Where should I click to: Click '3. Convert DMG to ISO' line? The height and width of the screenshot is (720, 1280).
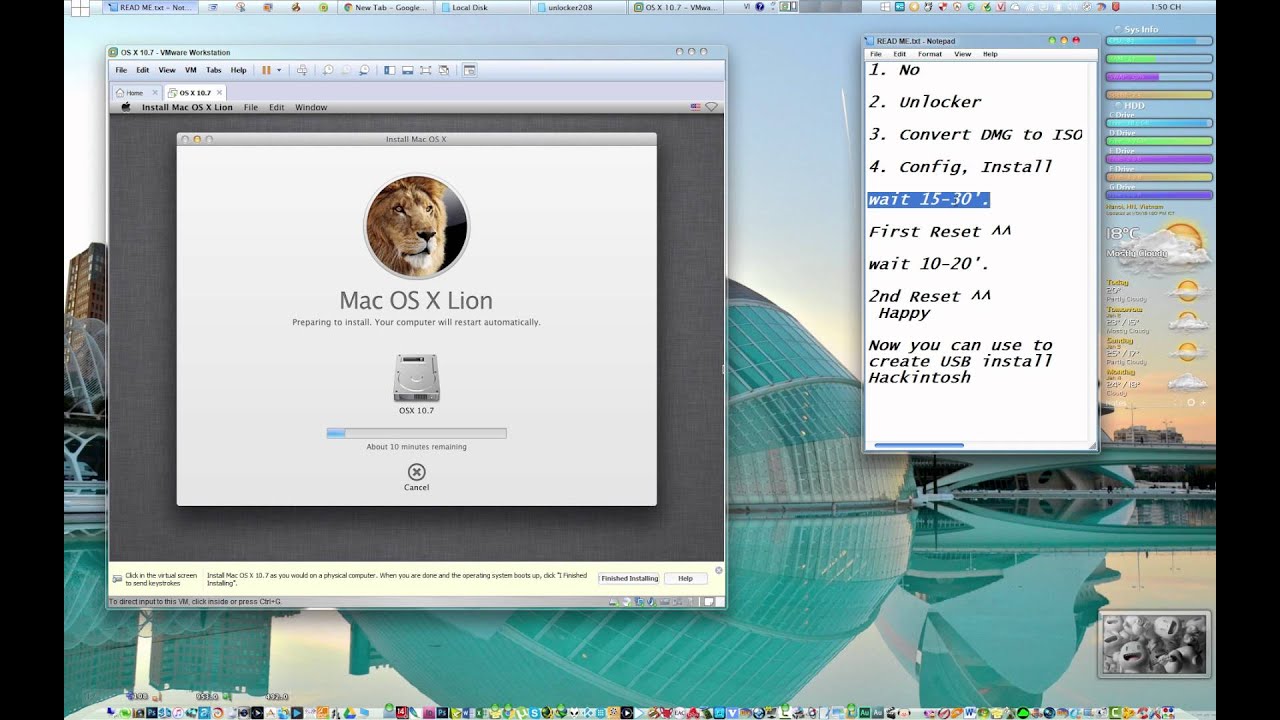tap(975, 134)
